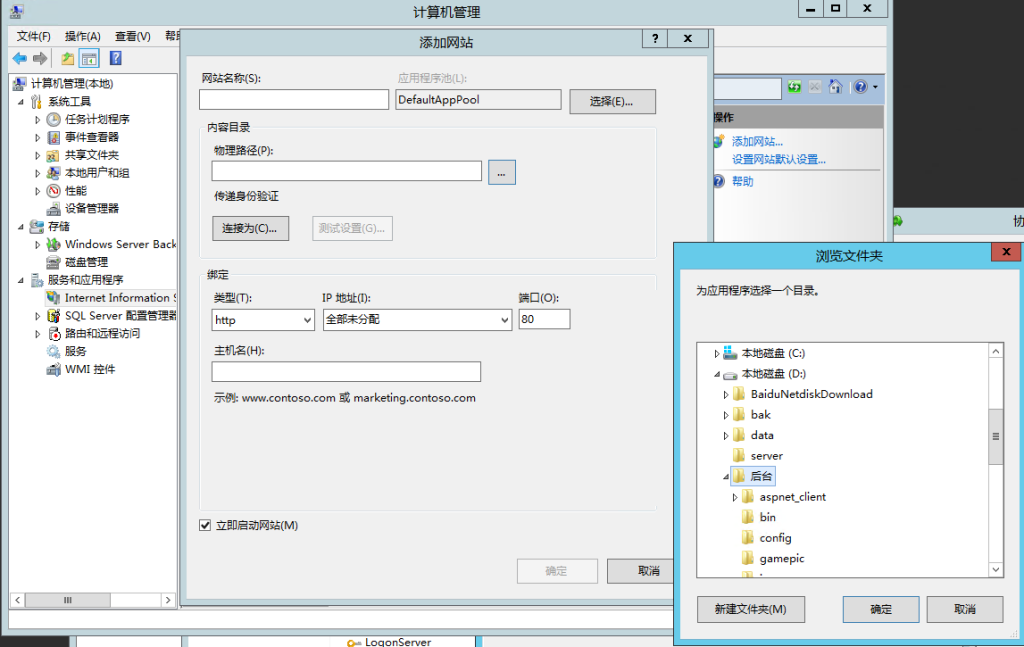
Task: Collapse the 后台 folder in browse tree
Action: [x=724, y=477]
